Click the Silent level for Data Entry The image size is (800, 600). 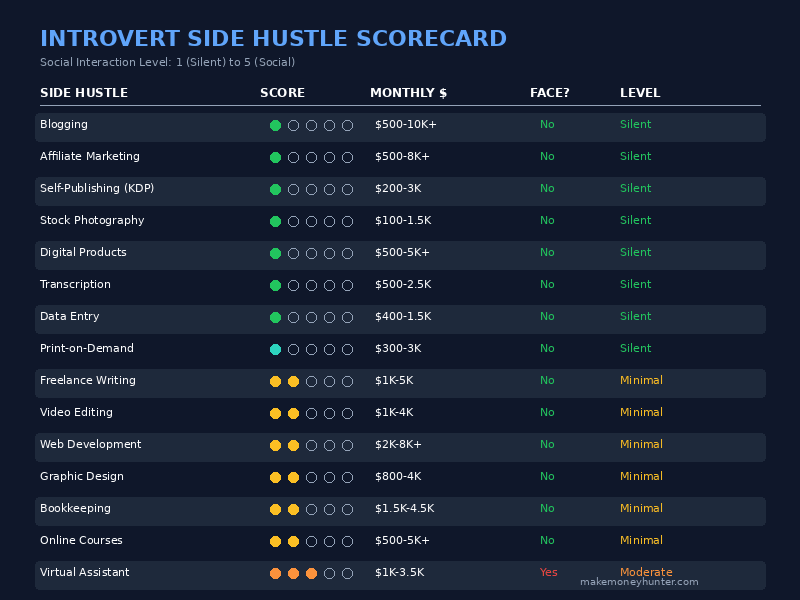click(635, 316)
